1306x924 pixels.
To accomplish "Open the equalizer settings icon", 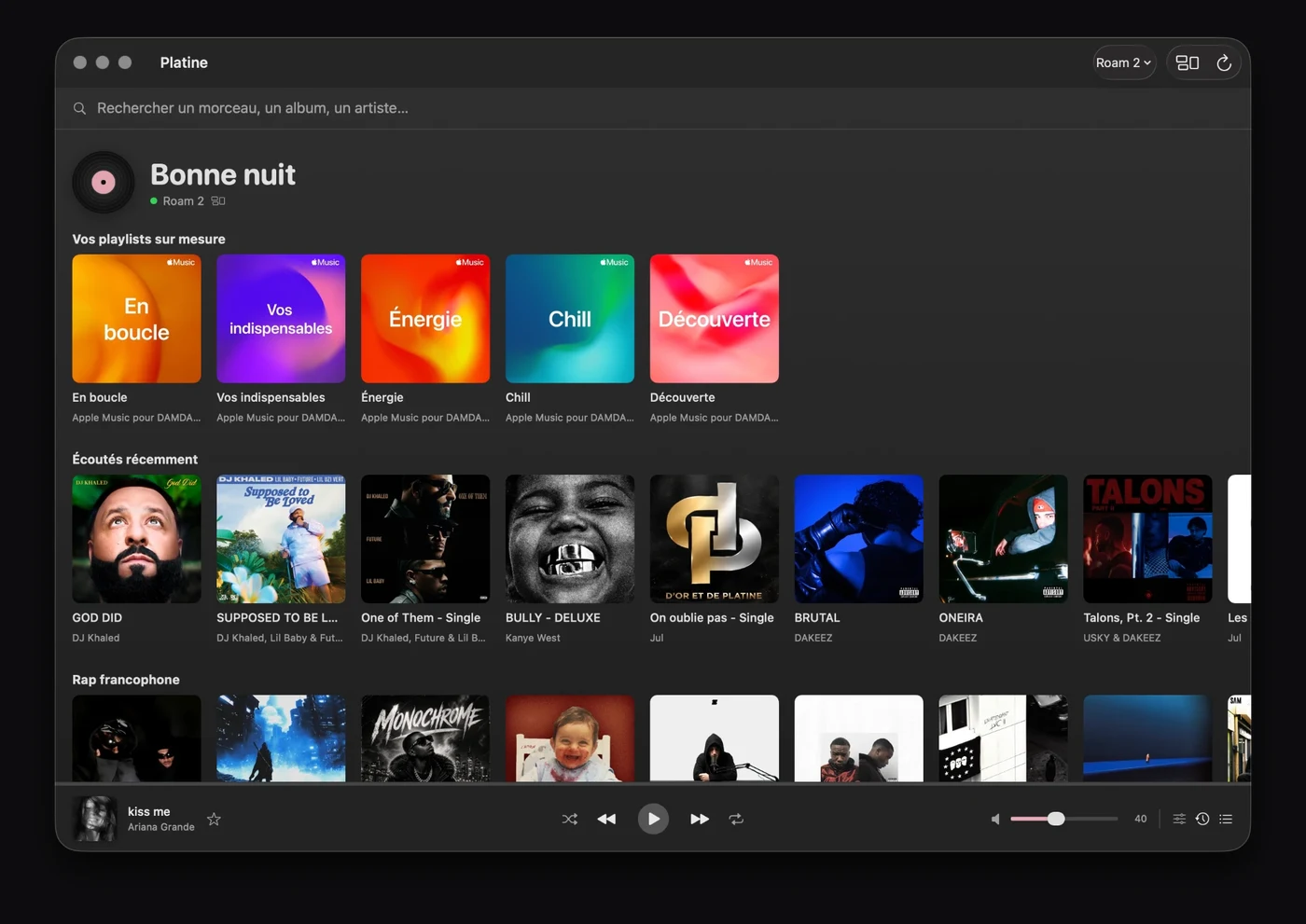I will (x=1179, y=819).
